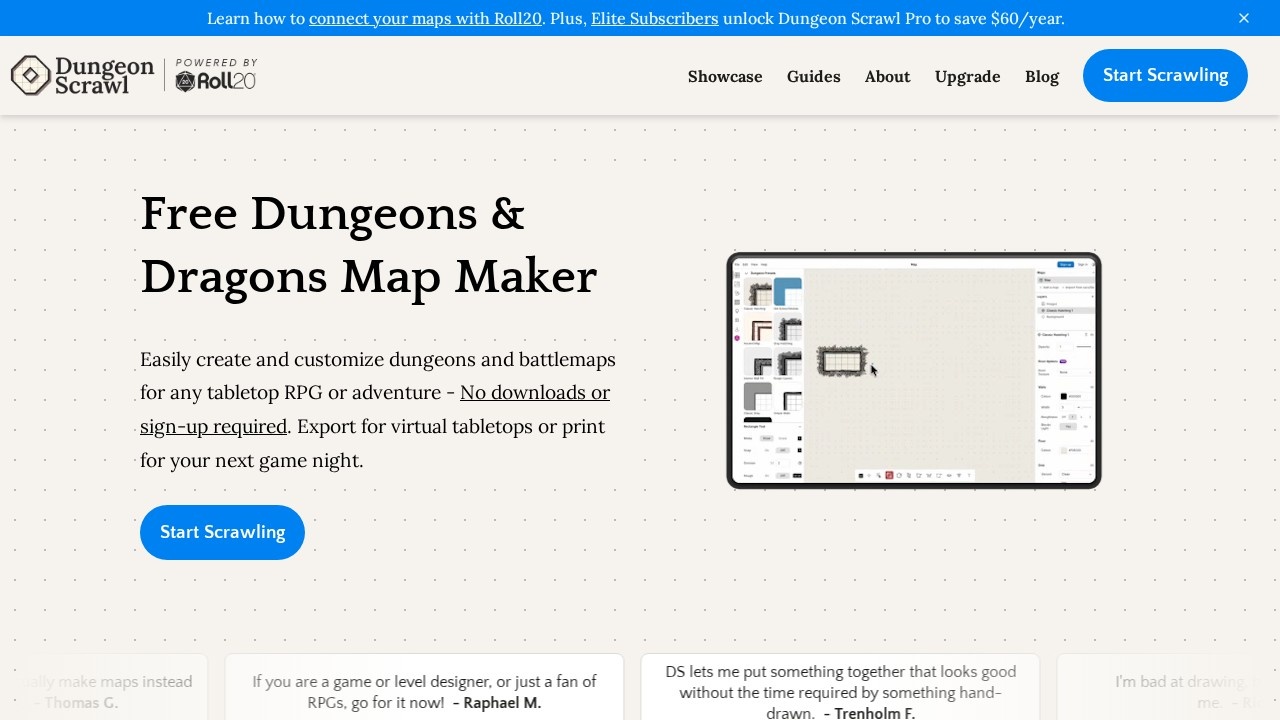Open the map editor preview image
The height and width of the screenshot is (720, 1280).
coord(914,370)
